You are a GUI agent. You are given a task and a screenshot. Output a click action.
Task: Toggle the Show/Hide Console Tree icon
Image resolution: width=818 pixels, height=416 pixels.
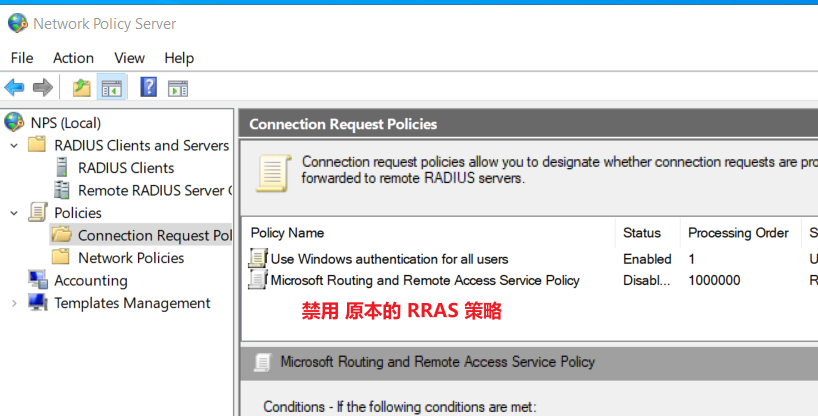[x=112, y=88]
